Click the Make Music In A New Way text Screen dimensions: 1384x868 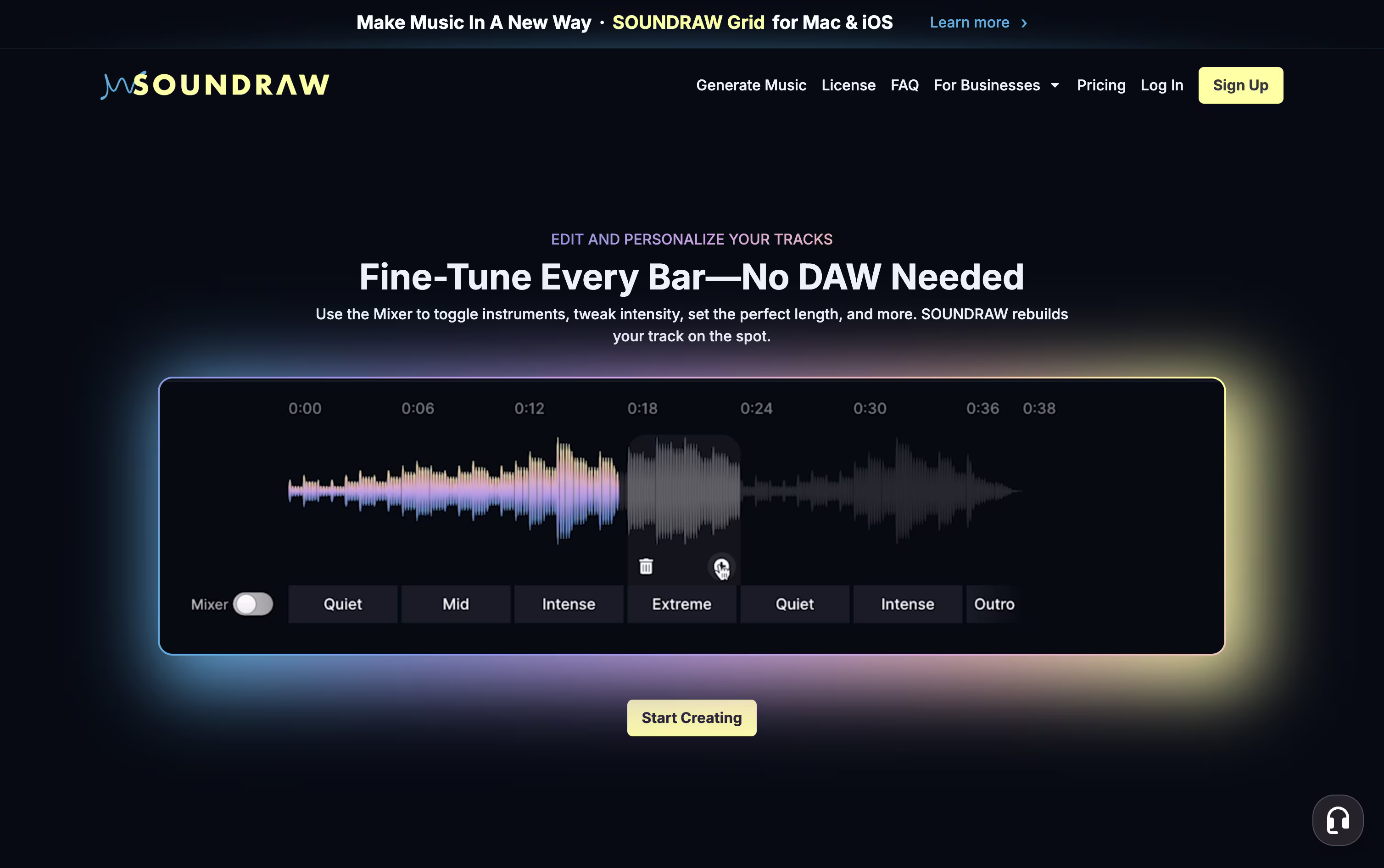[x=474, y=22]
